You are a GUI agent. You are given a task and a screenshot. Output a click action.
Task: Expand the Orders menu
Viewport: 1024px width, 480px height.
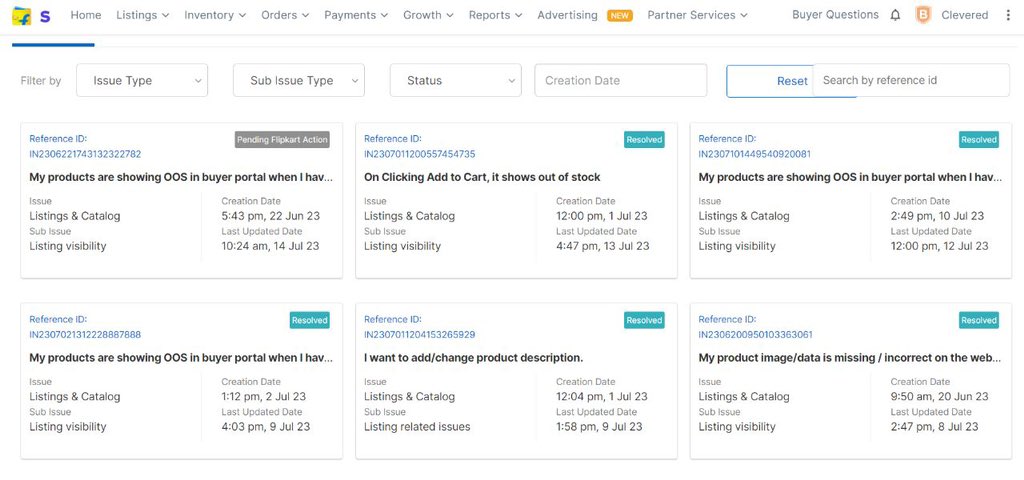(285, 14)
